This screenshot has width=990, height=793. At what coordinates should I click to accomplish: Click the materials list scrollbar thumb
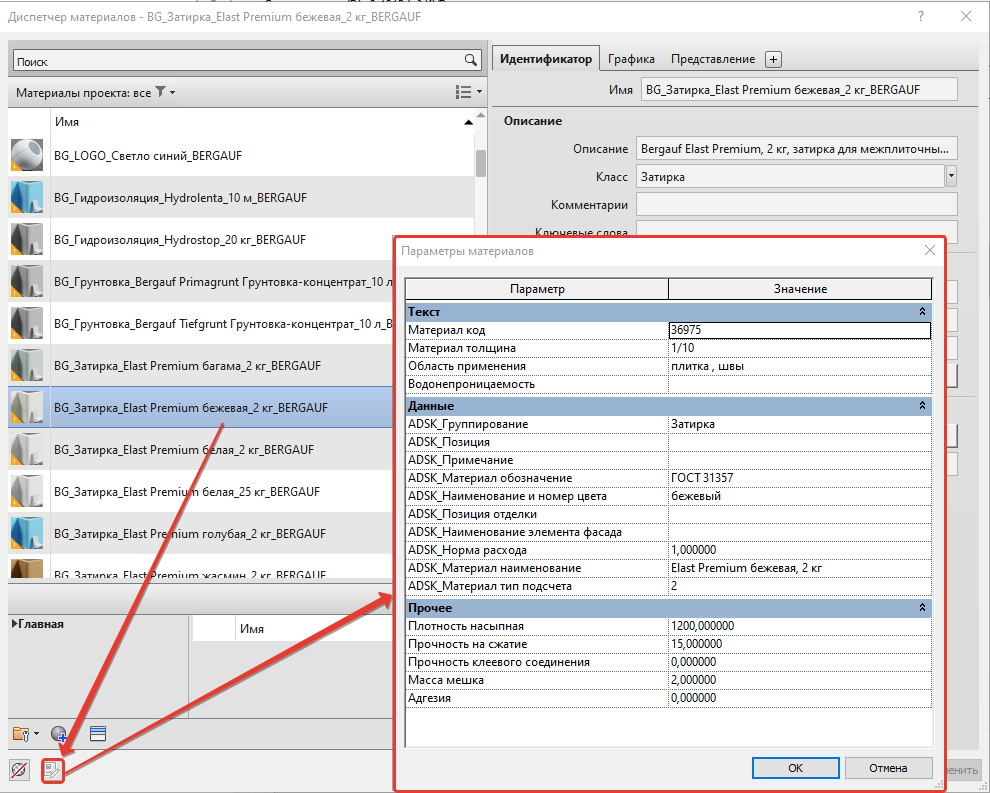tap(480, 163)
